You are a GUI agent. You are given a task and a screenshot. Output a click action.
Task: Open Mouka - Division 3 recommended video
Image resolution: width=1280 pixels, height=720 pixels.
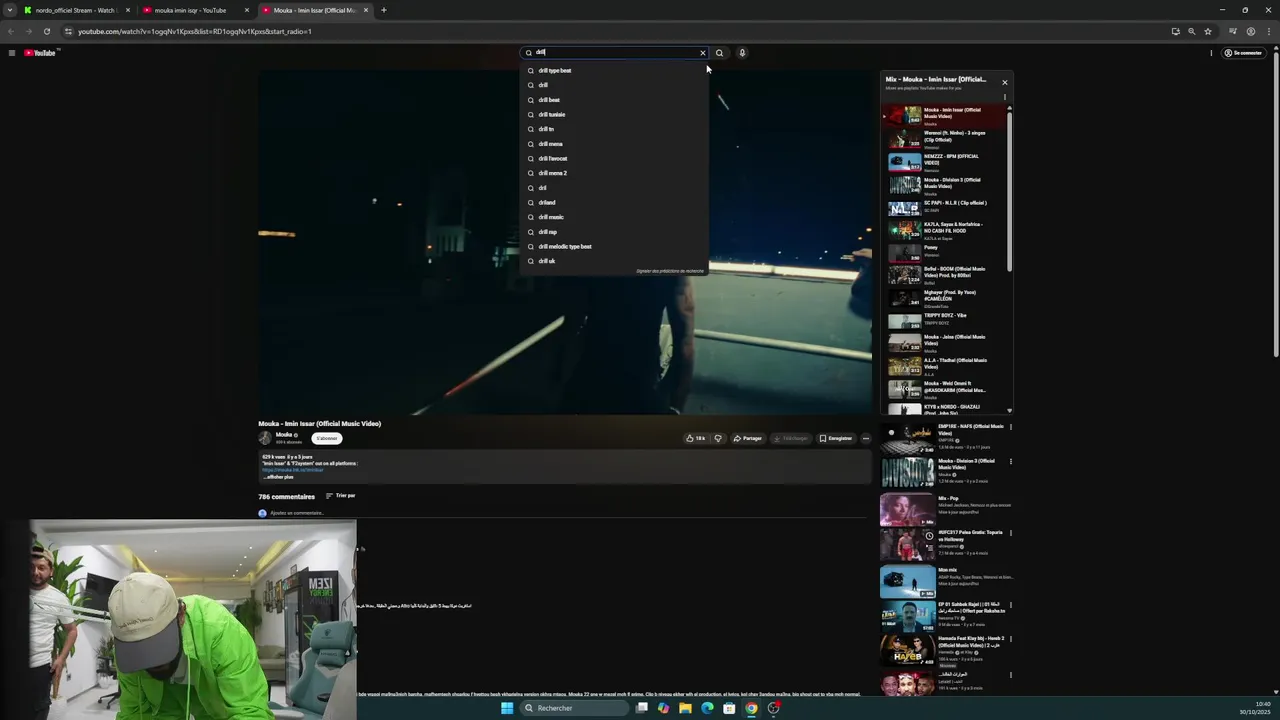click(942, 473)
